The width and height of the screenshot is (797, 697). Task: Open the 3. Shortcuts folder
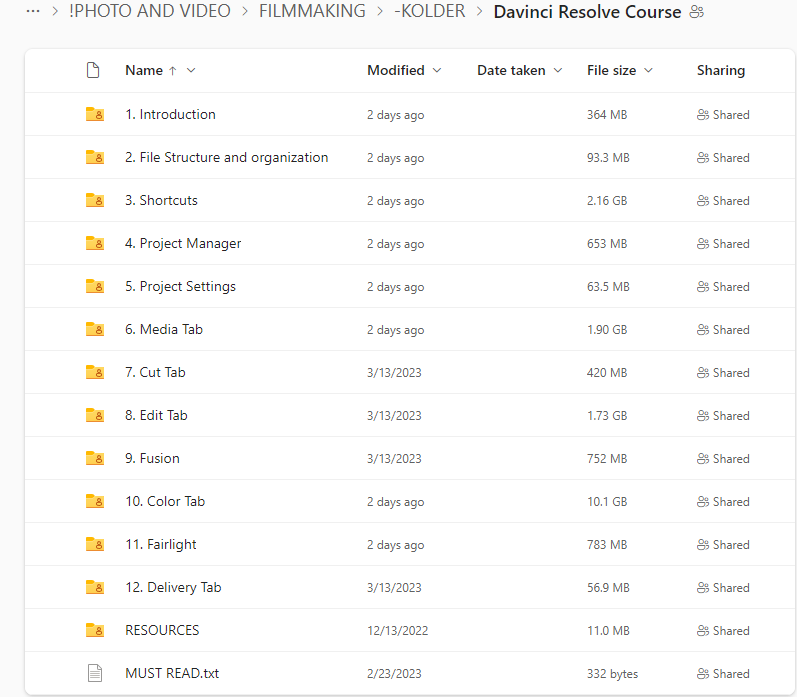pos(161,200)
